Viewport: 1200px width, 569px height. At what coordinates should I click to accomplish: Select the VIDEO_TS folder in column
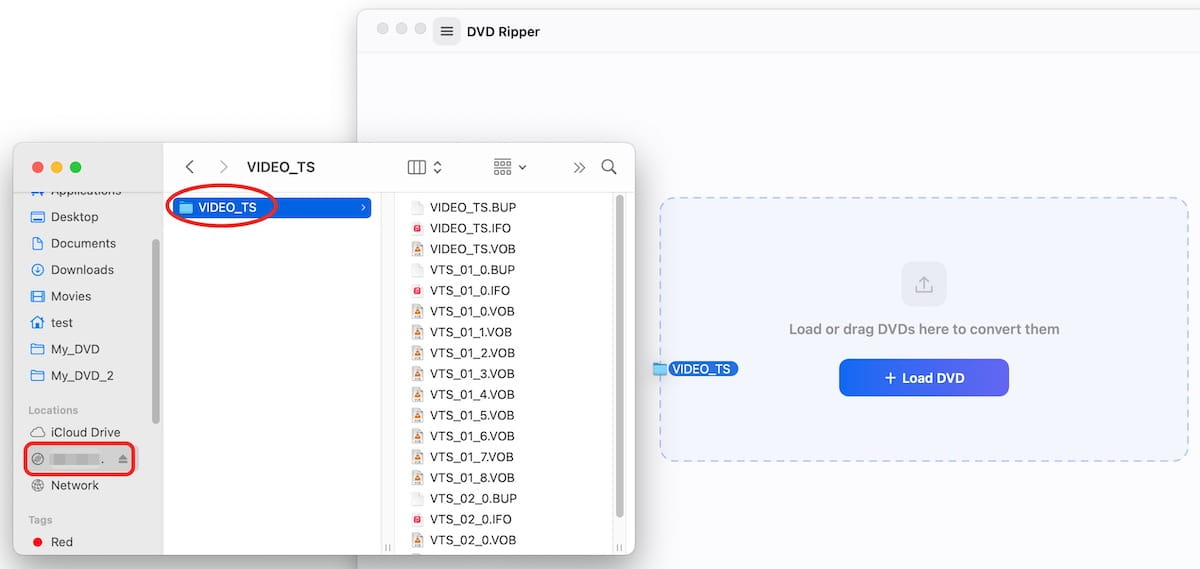point(271,207)
